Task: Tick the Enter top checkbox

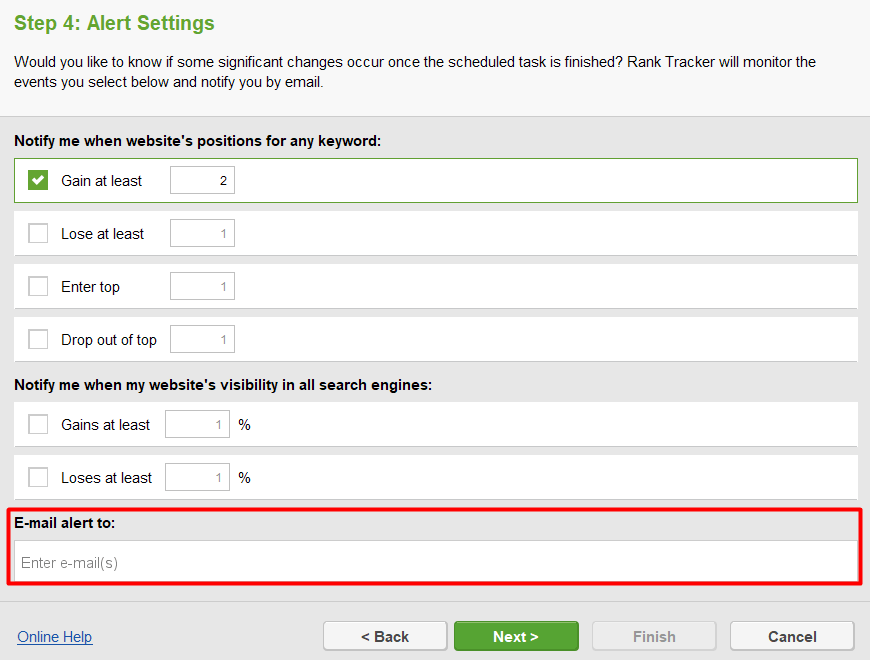Action: coord(38,286)
